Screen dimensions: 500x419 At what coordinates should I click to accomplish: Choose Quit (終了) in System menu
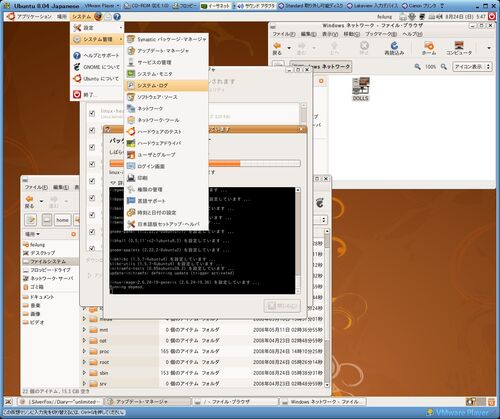point(97,95)
